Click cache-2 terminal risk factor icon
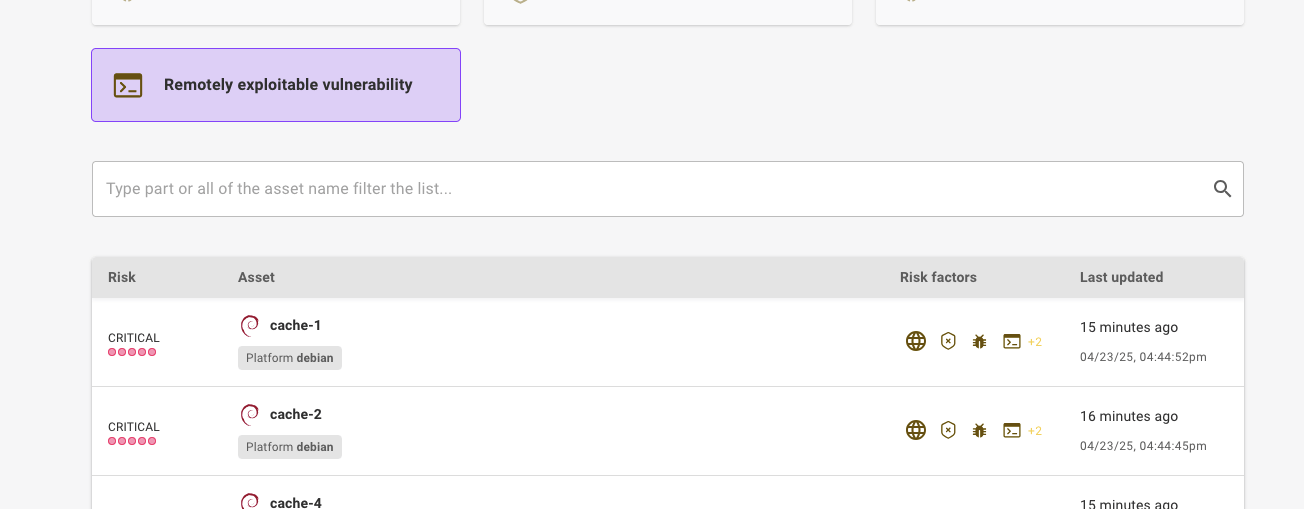The image size is (1304, 509). coord(1012,430)
